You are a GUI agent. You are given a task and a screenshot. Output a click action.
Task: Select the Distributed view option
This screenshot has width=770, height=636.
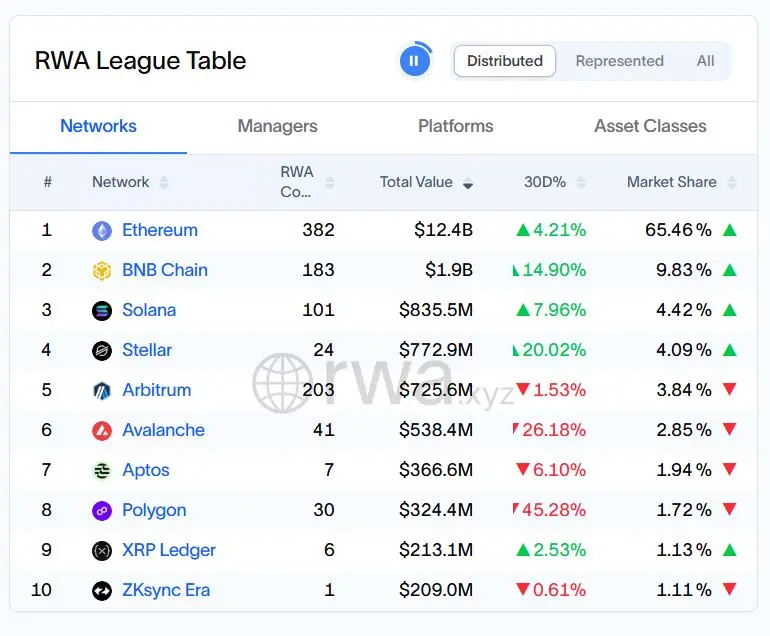pos(505,61)
